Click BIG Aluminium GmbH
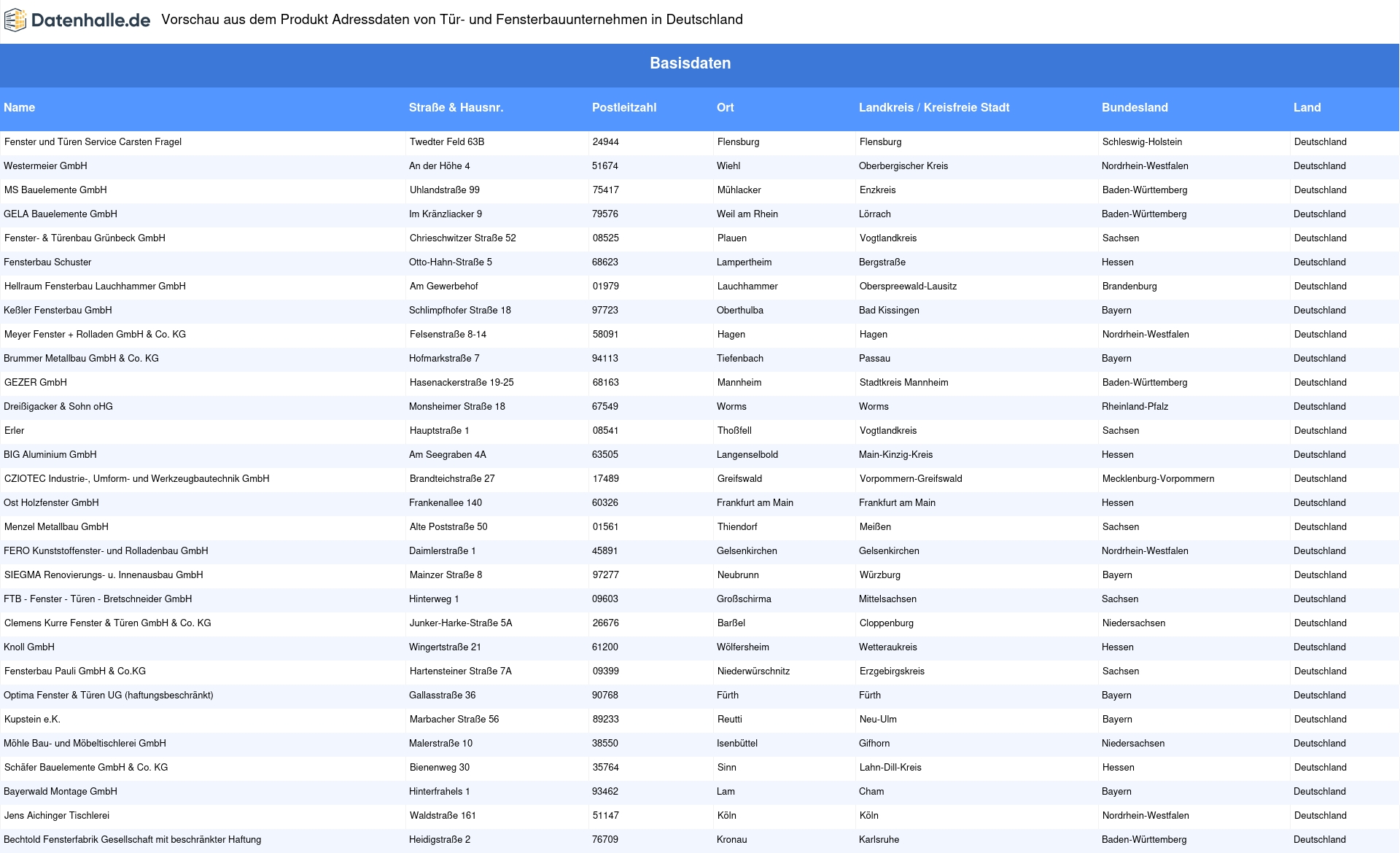This screenshot has width=1400, height=853. coord(50,454)
